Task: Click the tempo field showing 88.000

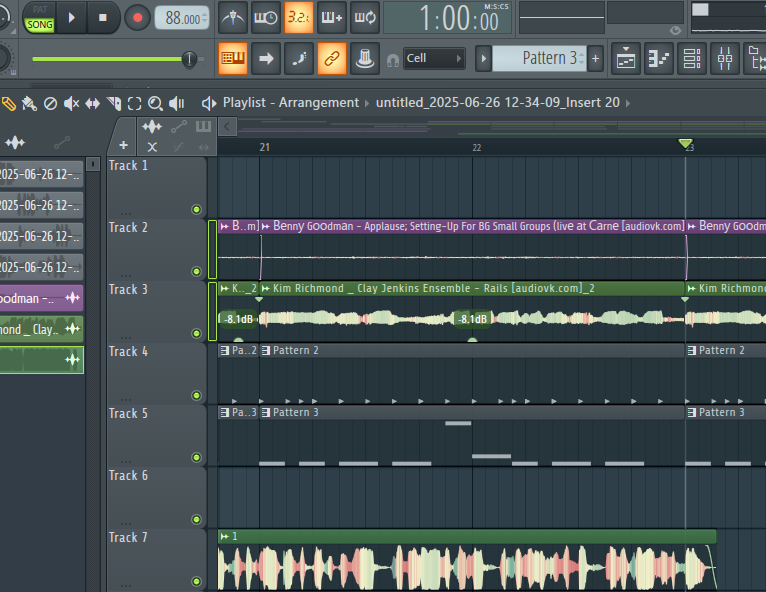Action: tap(182, 18)
